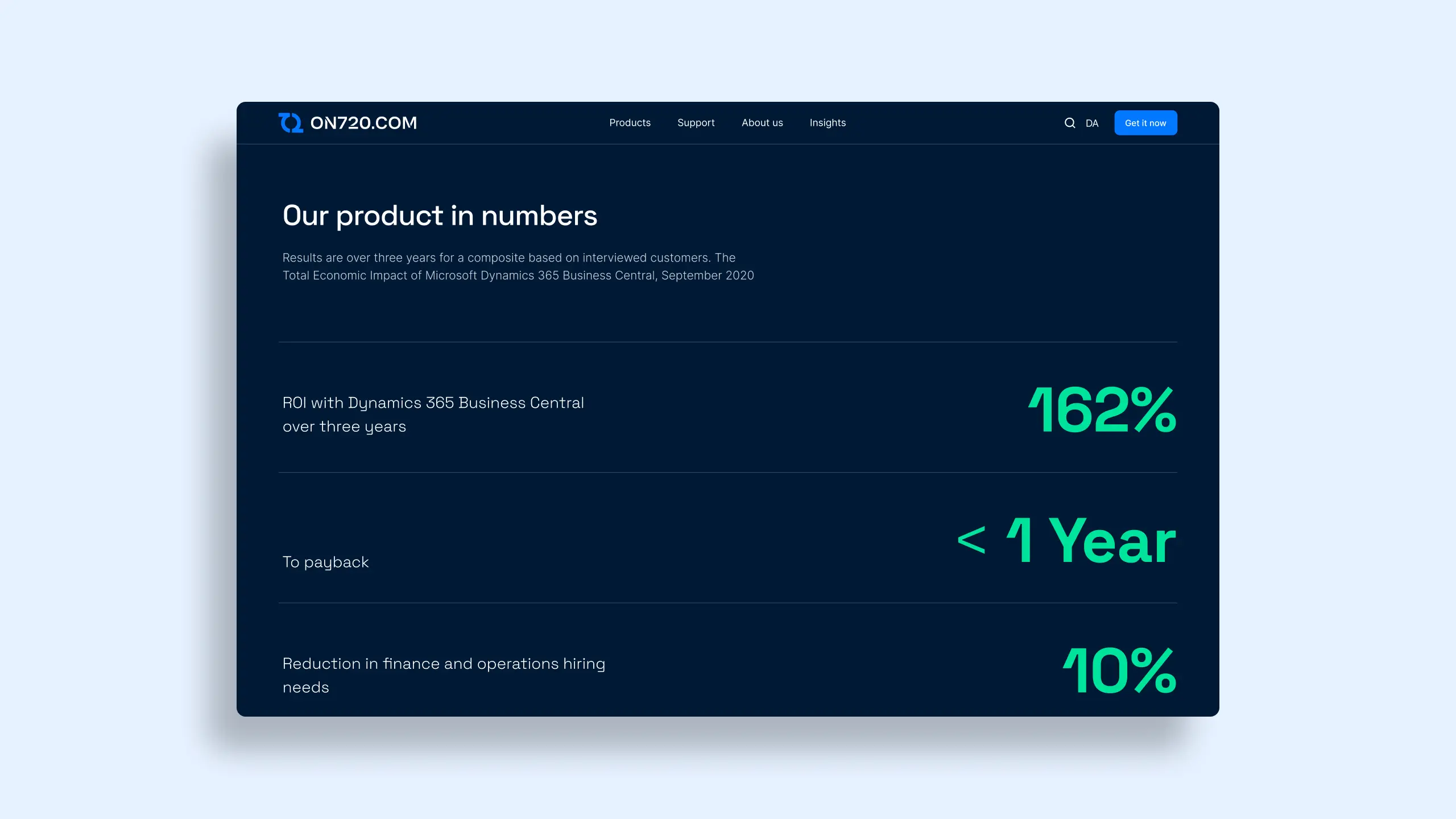Open the Products menu
Screen dimensions: 1456x819
(x=630, y=123)
